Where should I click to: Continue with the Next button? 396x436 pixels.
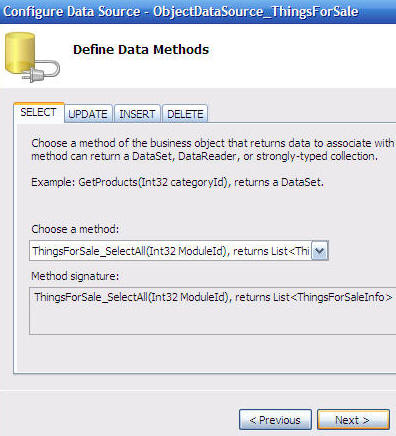[353, 420]
